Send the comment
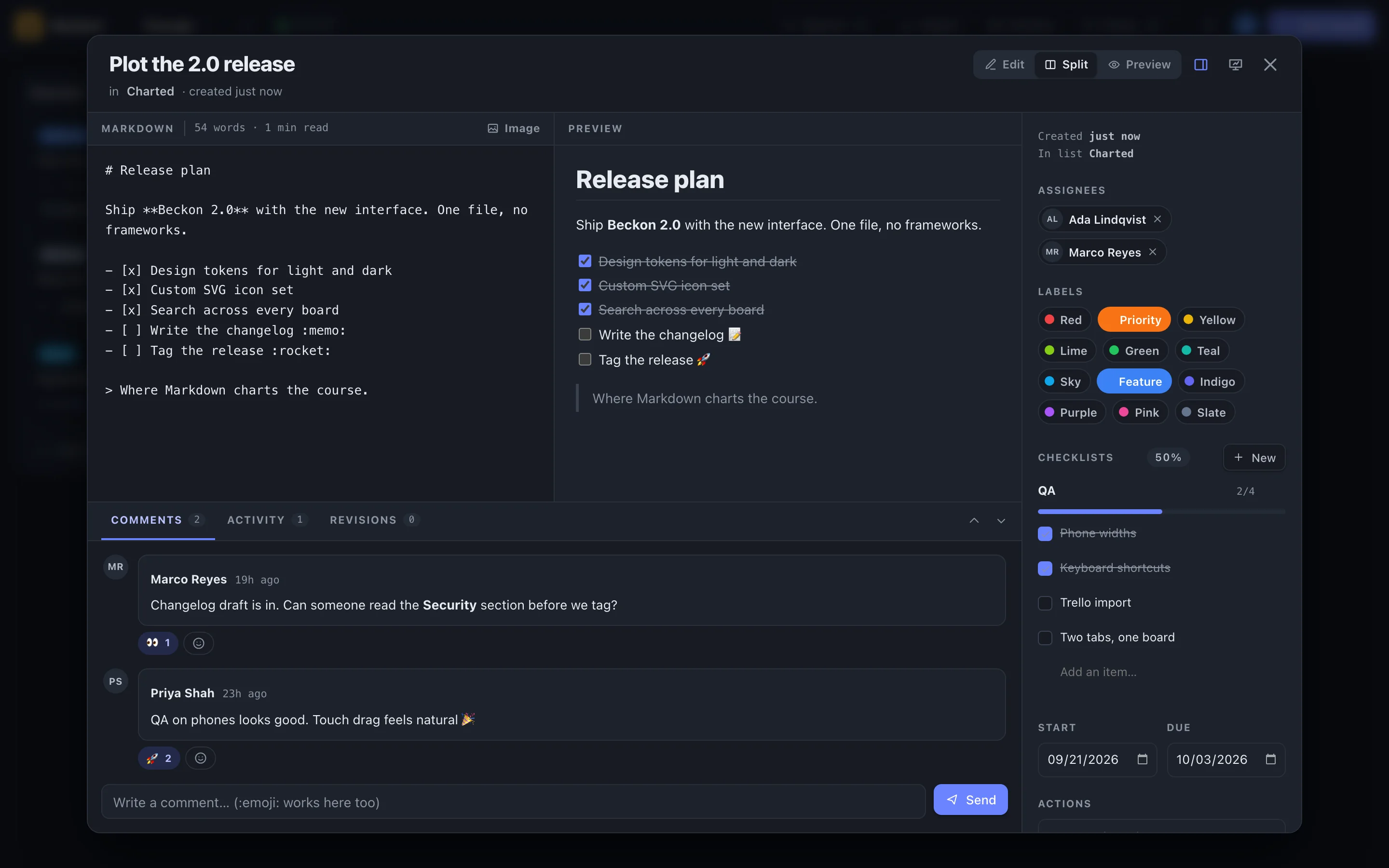The width and height of the screenshot is (1389, 868). [x=970, y=800]
